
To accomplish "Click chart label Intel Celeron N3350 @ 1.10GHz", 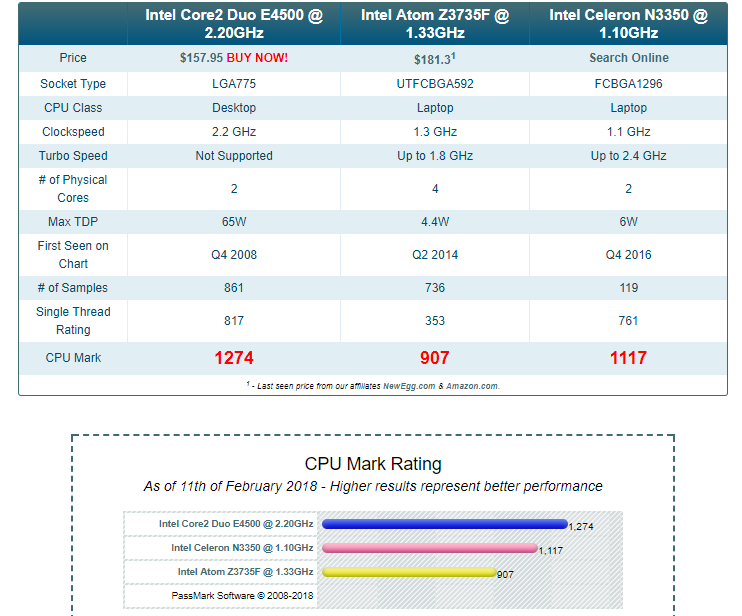I will pos(242,548).
